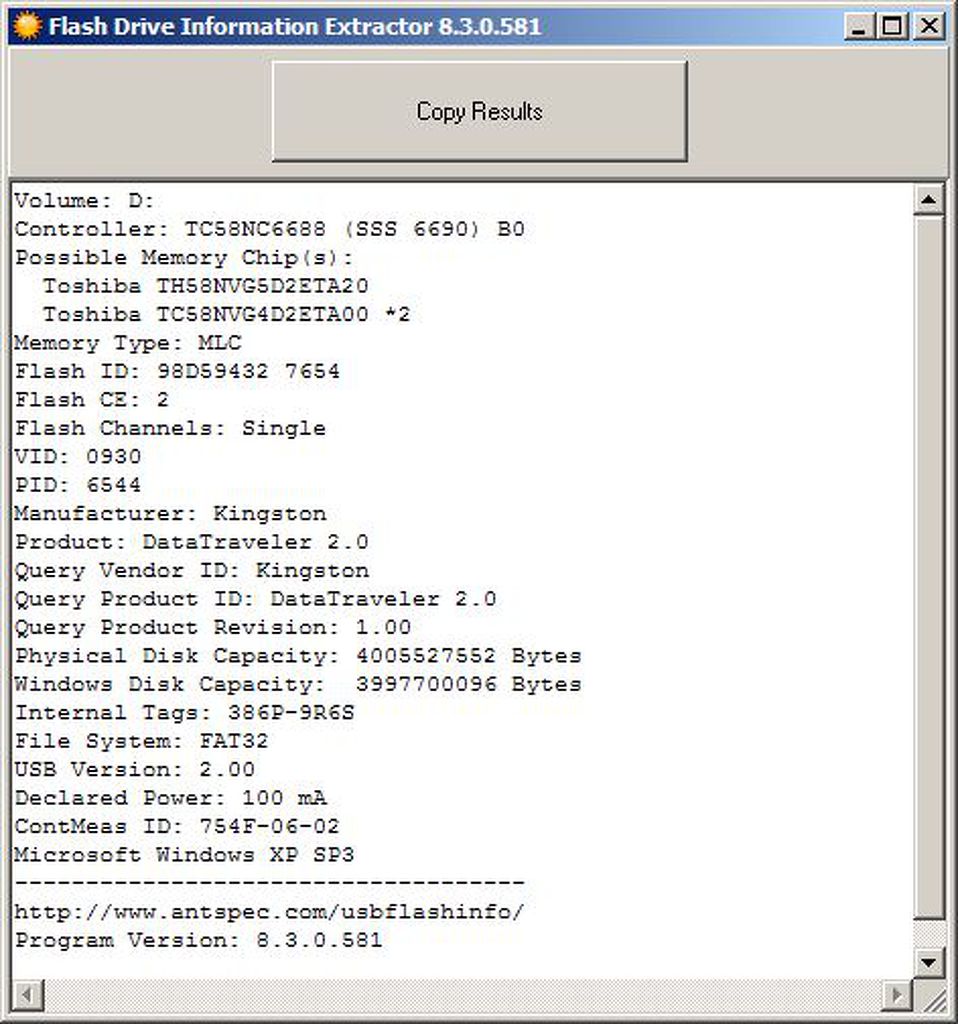
Task: Click the horizontal scrollbar right arrow
Action: (896, 995)
